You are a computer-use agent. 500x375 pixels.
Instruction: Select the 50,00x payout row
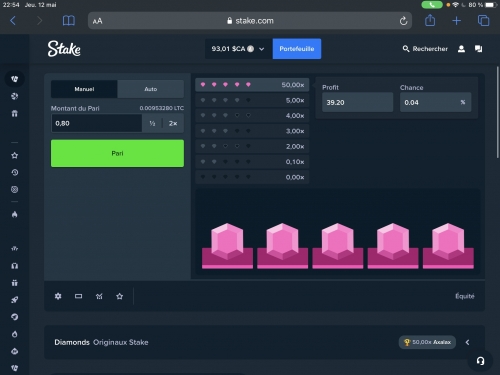(252, 85)
